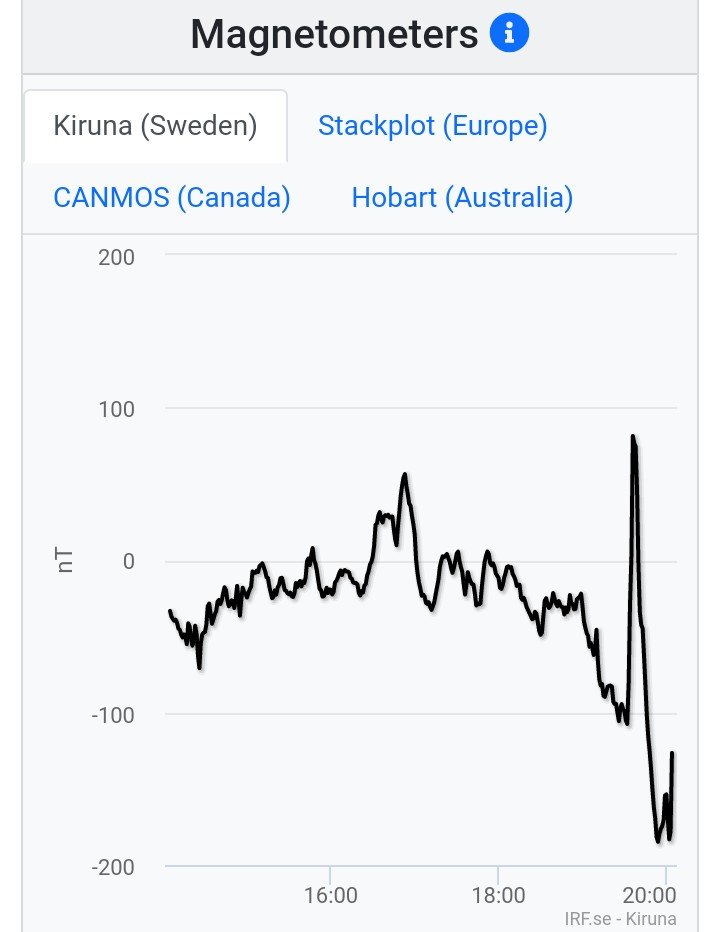Switch to the Stackplot (Europe) tab
720x932 pixels.
pyautogui.click(x=432, y=126)
